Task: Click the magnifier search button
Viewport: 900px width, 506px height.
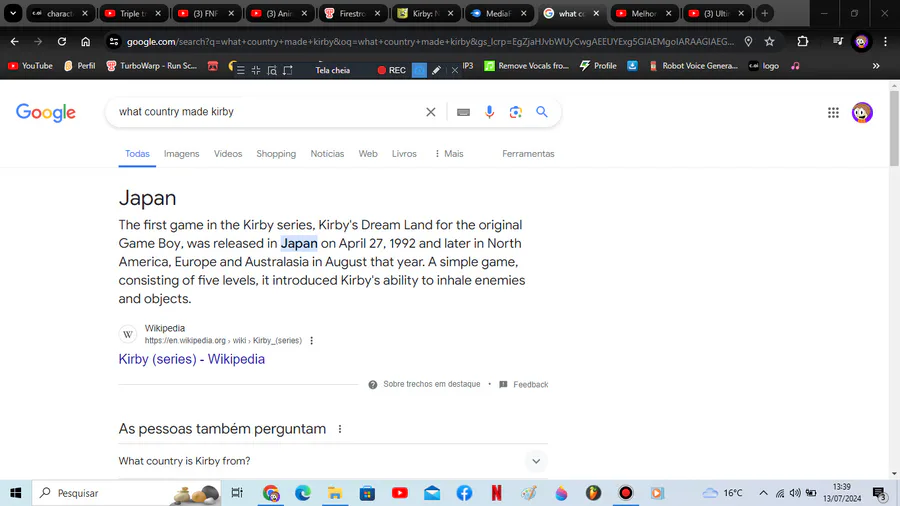Action: pyautogui.click(x=542, y=112)
